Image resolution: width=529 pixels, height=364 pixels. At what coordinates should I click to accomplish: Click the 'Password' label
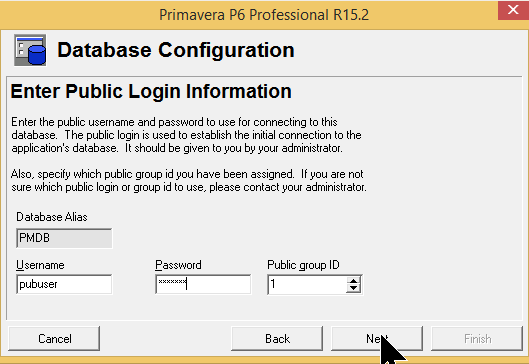[178, 265]
